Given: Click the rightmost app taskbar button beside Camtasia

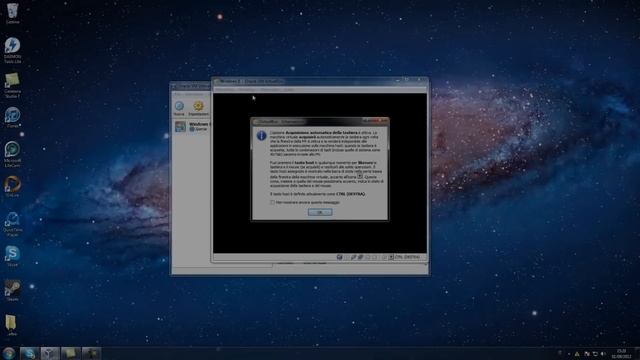Looking at the screenshot, I should [x=91, y=353].
